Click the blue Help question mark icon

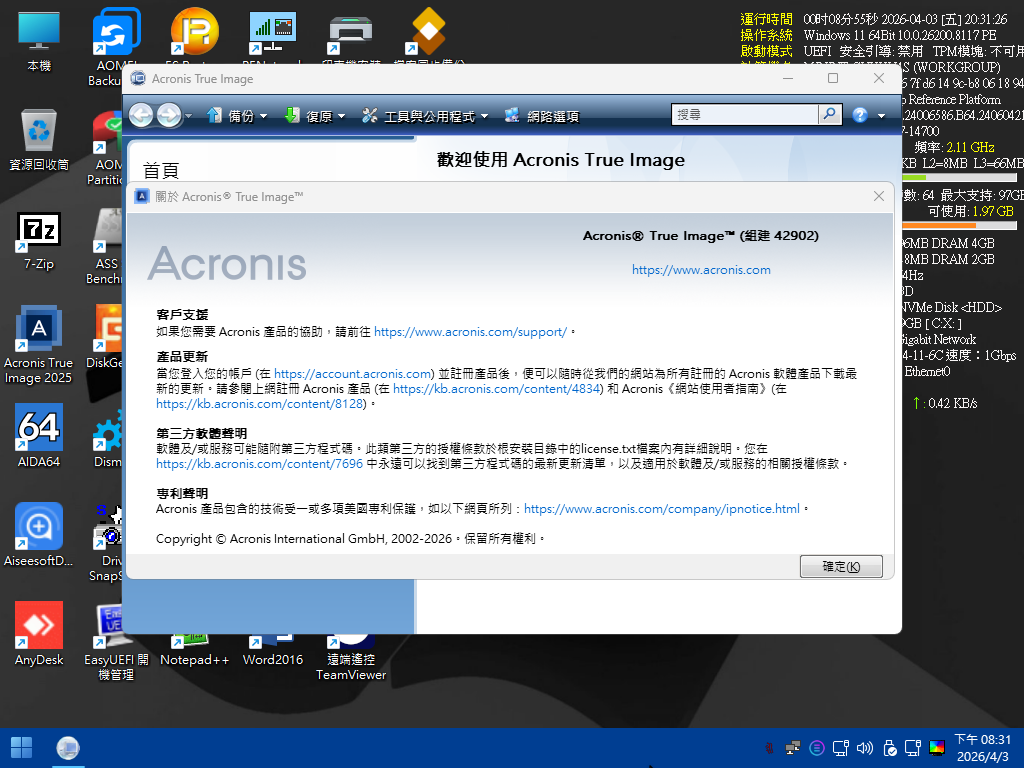click(x=859, y=115)
